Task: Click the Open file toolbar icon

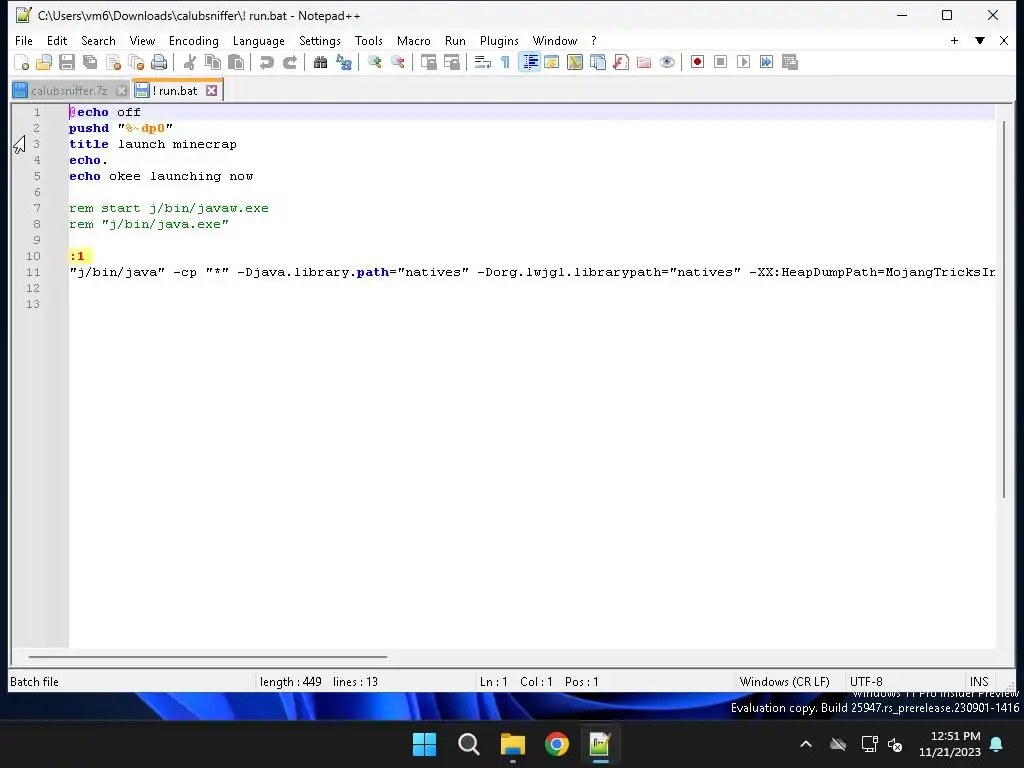Action: pyautogui.click(x=44, y=63)
